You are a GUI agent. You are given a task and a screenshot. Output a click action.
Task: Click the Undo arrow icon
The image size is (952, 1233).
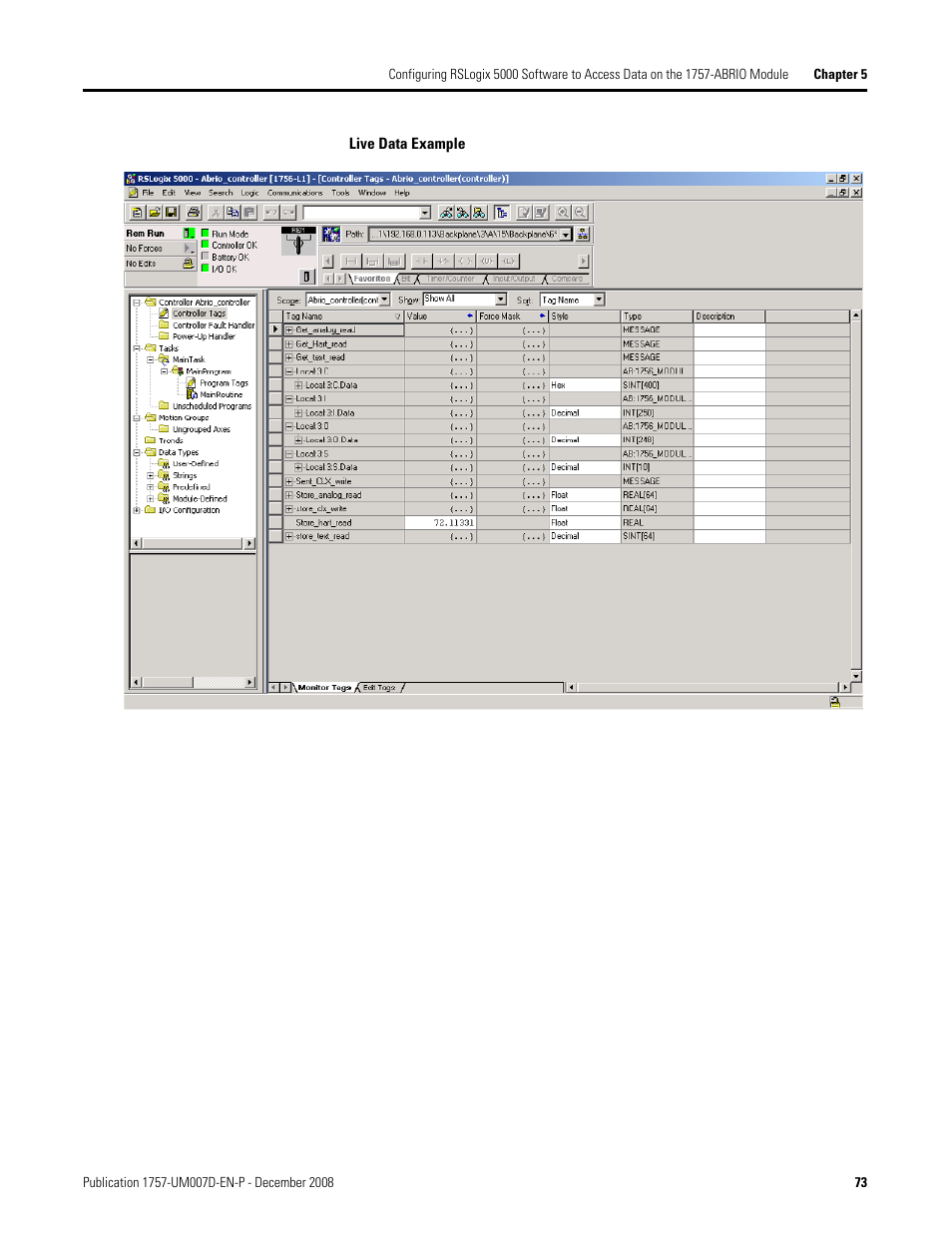[x=271, y=213]
